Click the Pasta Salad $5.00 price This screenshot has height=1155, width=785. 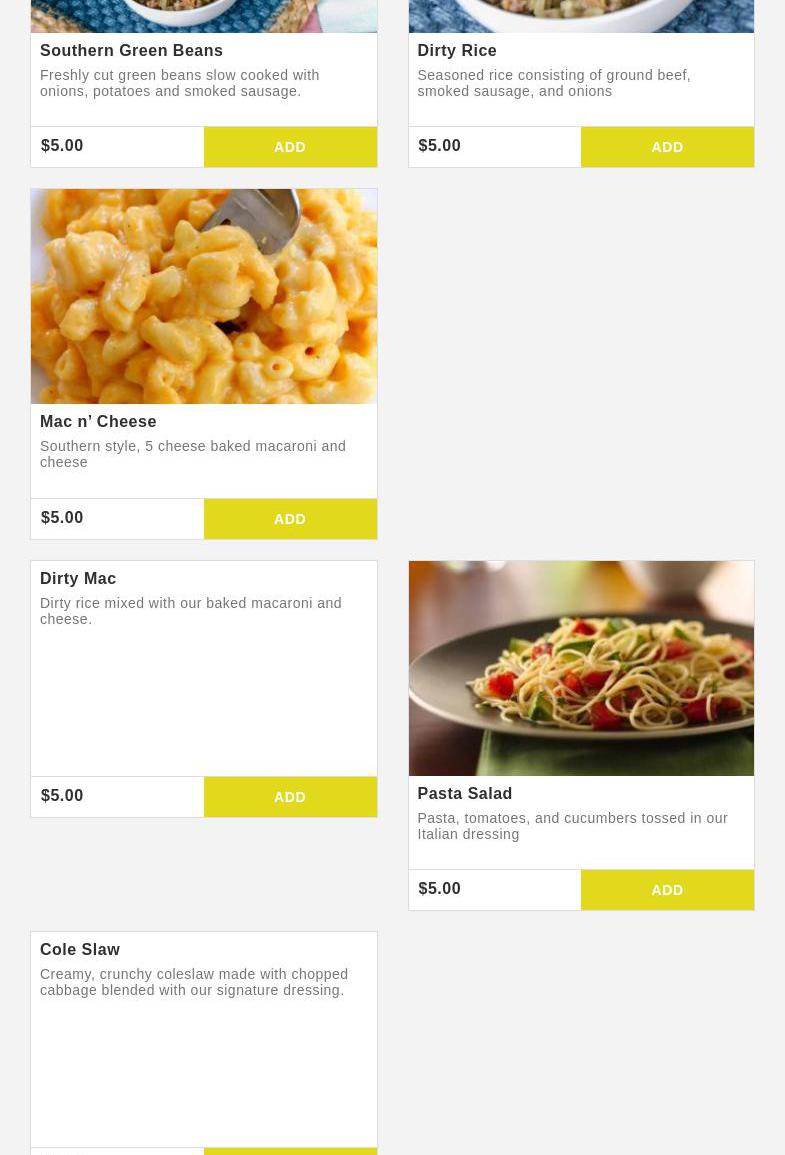click(x=440, y=888)
